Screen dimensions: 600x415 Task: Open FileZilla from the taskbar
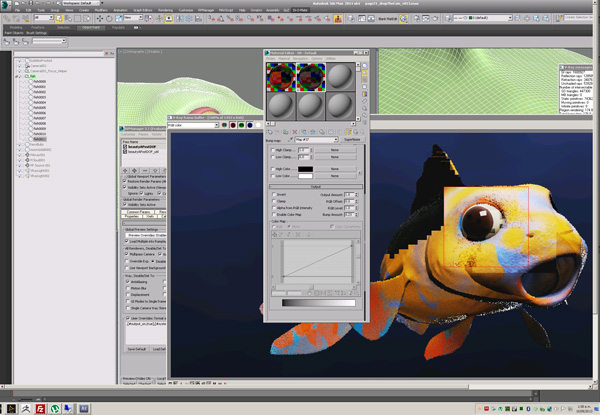coord(40,408)
